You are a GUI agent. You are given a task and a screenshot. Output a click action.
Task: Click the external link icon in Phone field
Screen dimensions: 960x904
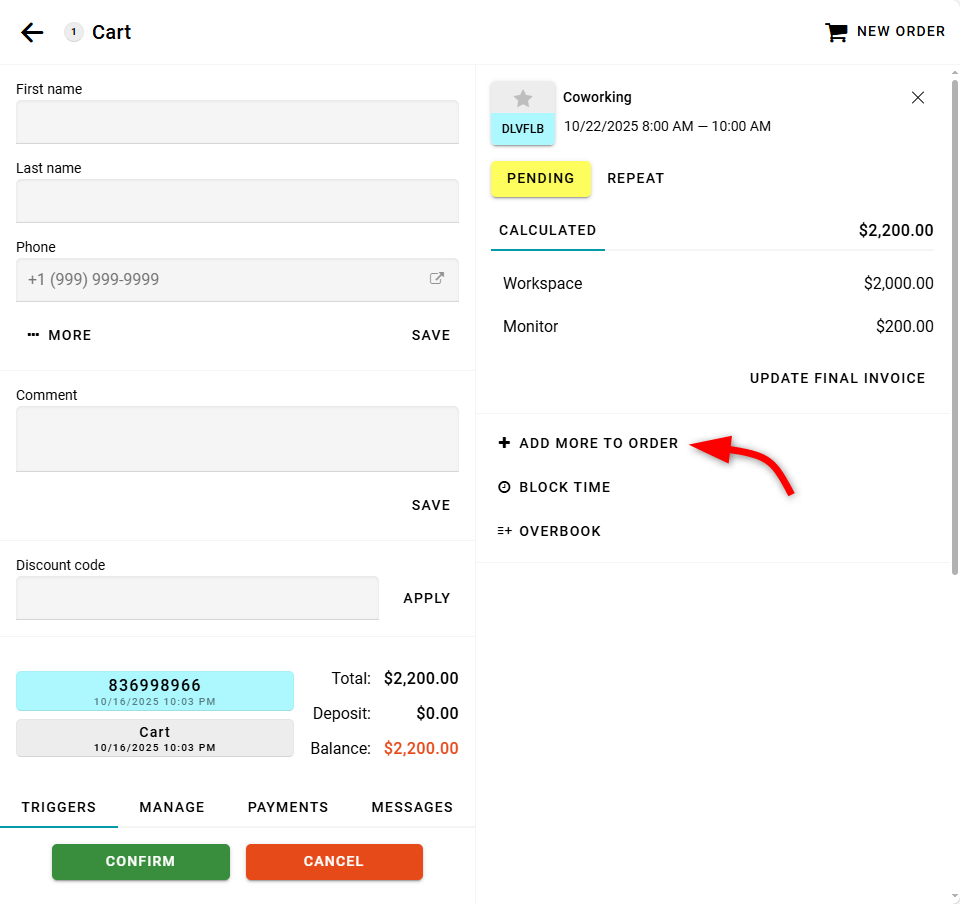437,279
